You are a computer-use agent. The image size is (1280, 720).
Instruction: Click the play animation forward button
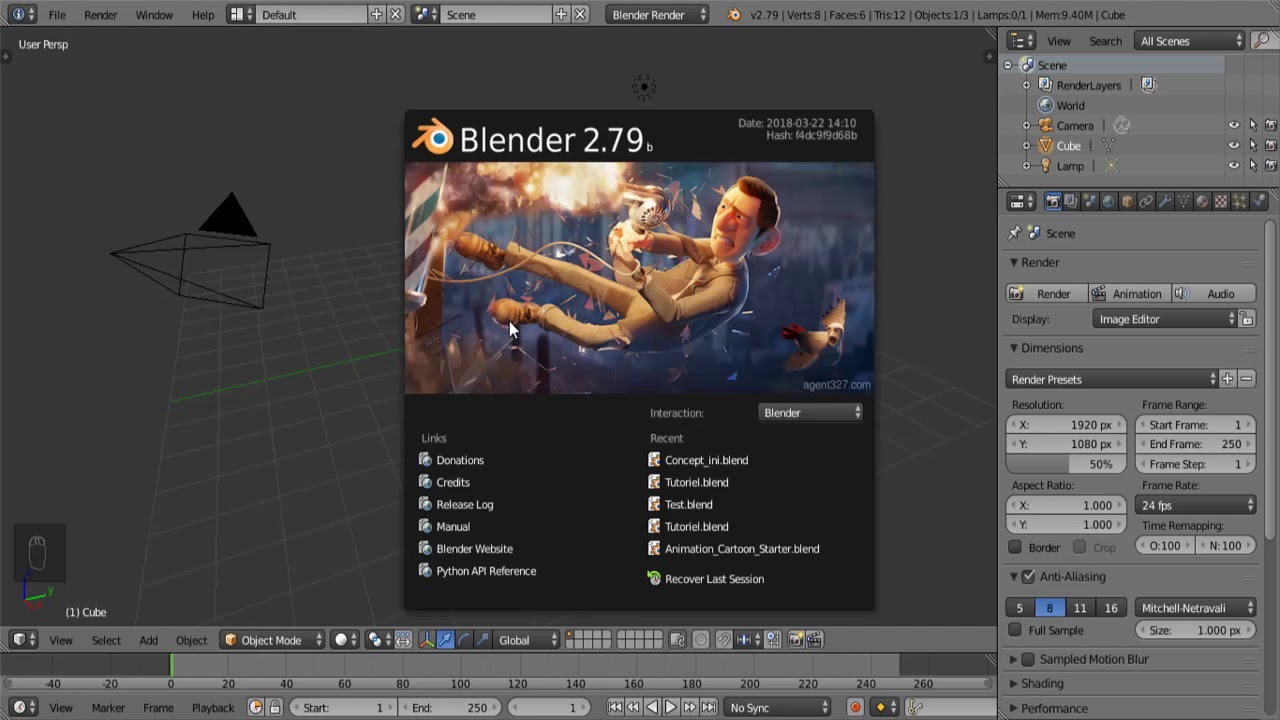[671, 707]
